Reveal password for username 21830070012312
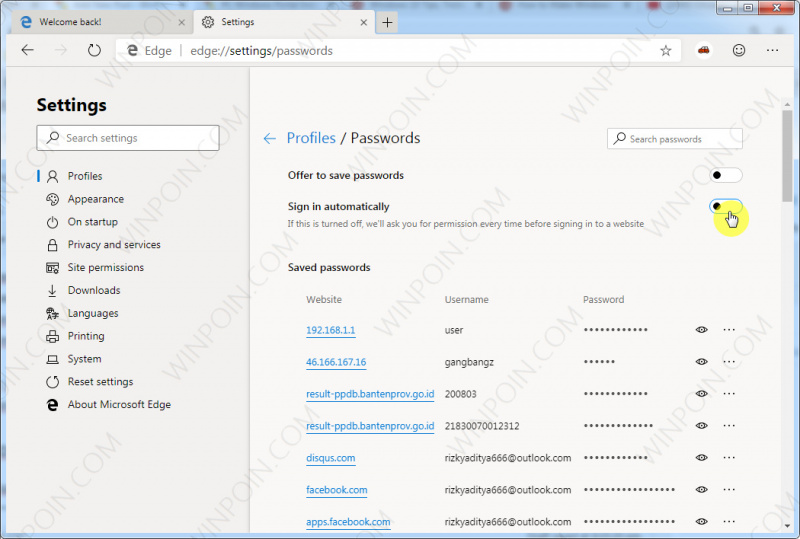Screen dimensions: 800x539 pyautogui.click(x=702, y=426)
